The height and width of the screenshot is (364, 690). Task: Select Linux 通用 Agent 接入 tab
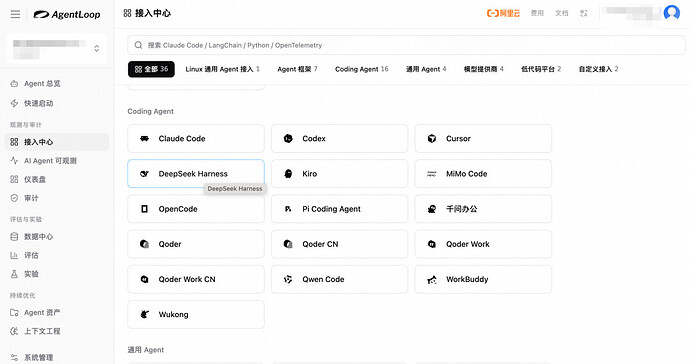222,69
